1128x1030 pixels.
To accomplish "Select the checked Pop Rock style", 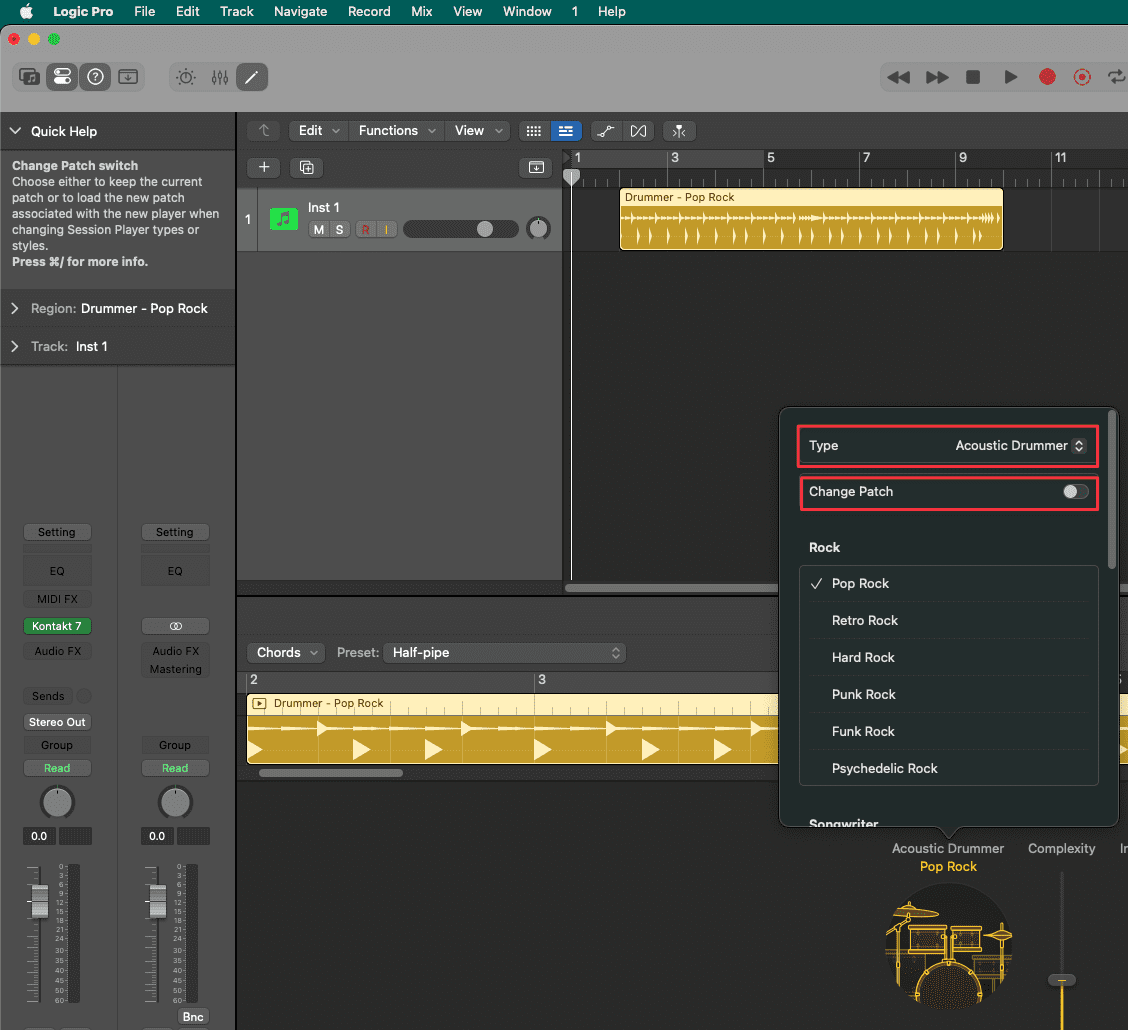I will tap(949, 583).
